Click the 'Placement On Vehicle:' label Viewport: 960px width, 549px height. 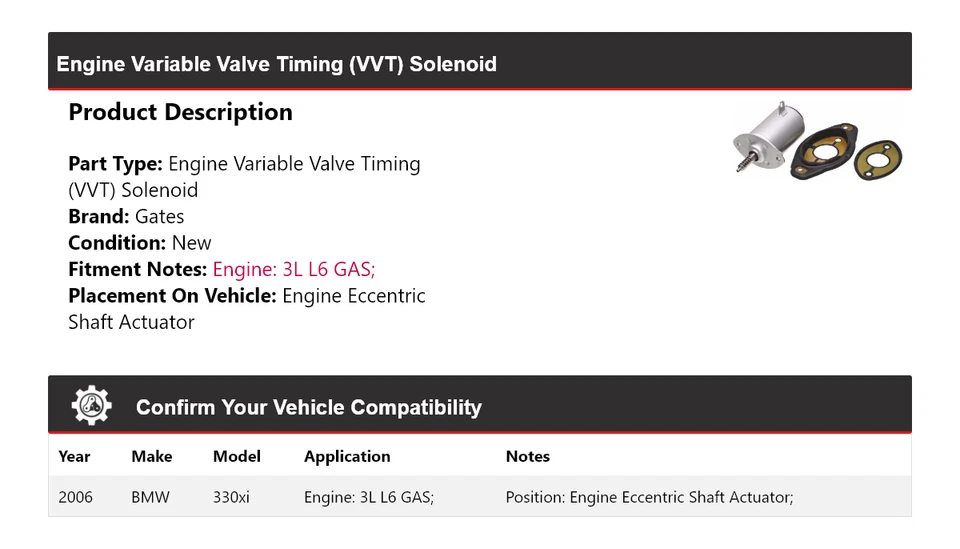(172, 296)
